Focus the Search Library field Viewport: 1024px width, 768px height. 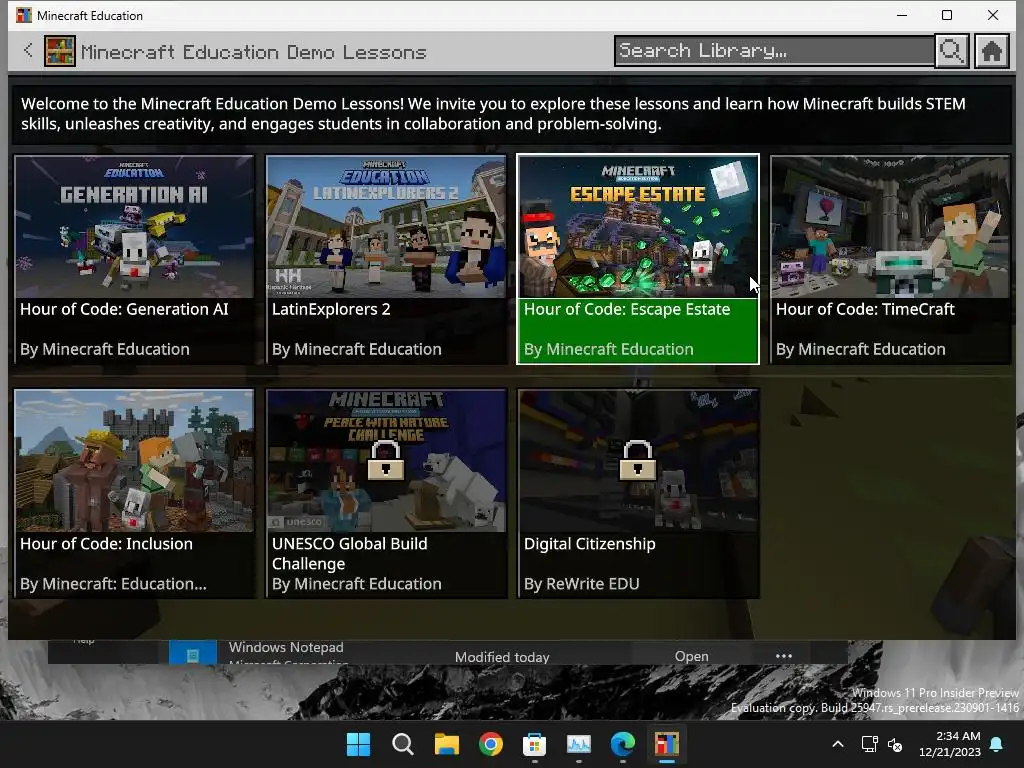(x=775, y=51)
